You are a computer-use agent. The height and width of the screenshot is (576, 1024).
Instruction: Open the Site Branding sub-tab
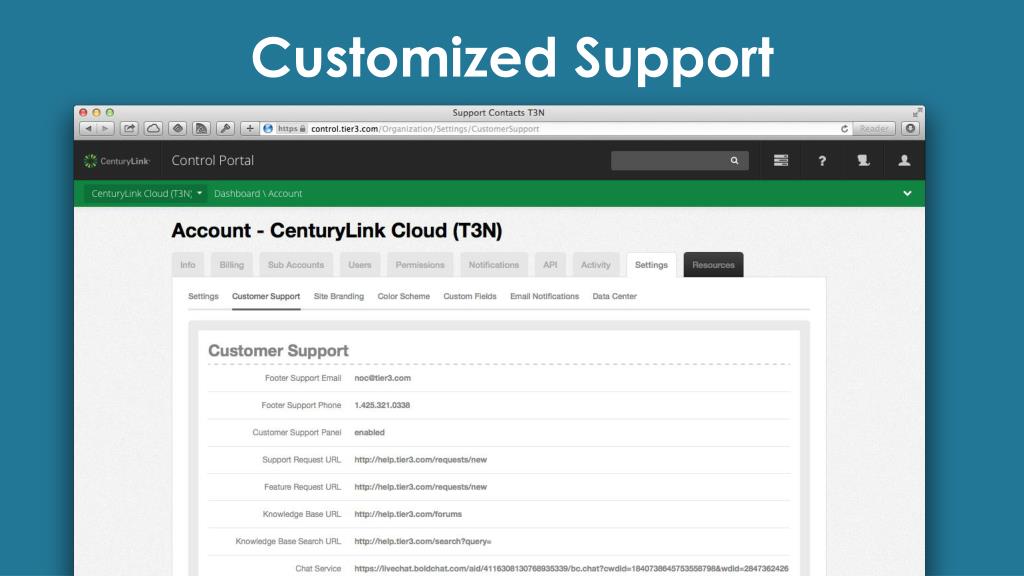339,296
